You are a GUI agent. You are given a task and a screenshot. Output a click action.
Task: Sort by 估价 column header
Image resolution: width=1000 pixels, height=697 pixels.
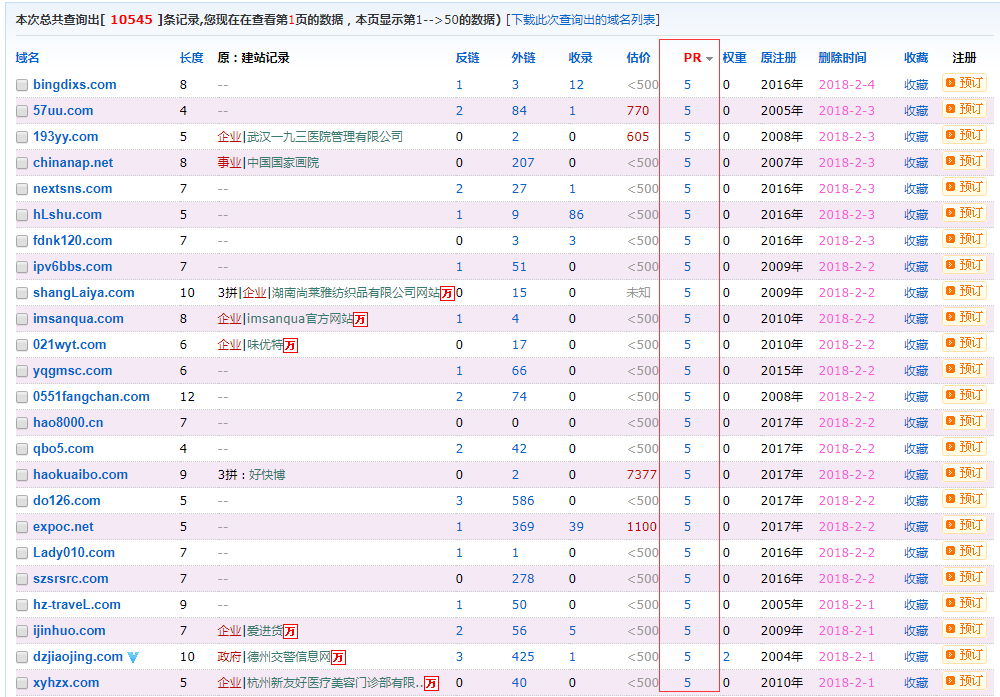point(638,57)
